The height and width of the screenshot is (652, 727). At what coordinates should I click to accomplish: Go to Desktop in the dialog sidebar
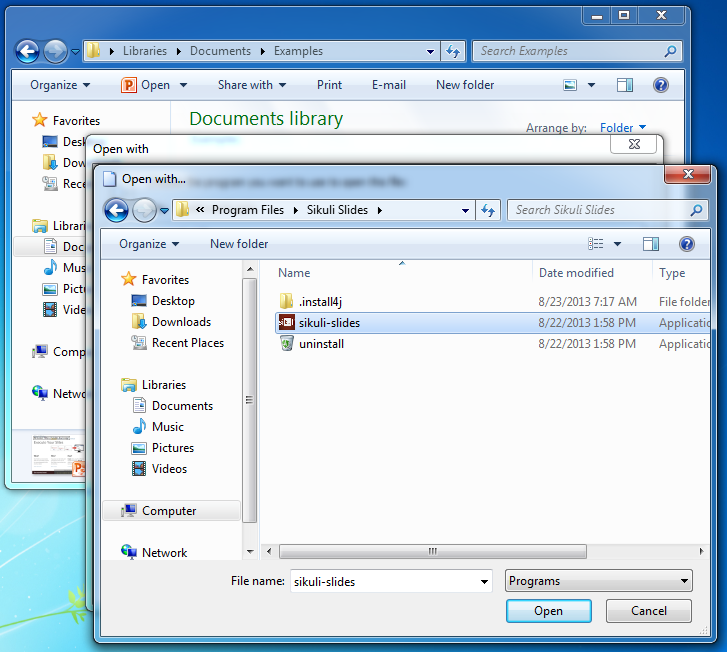pyautogui.click(x=173, y=301)
